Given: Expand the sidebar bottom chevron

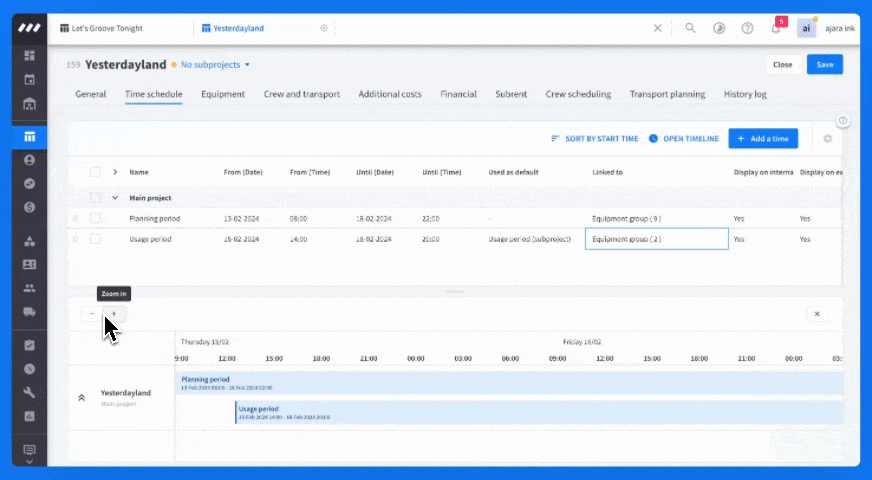Looking at the screenshot, I should coord(29,462).
